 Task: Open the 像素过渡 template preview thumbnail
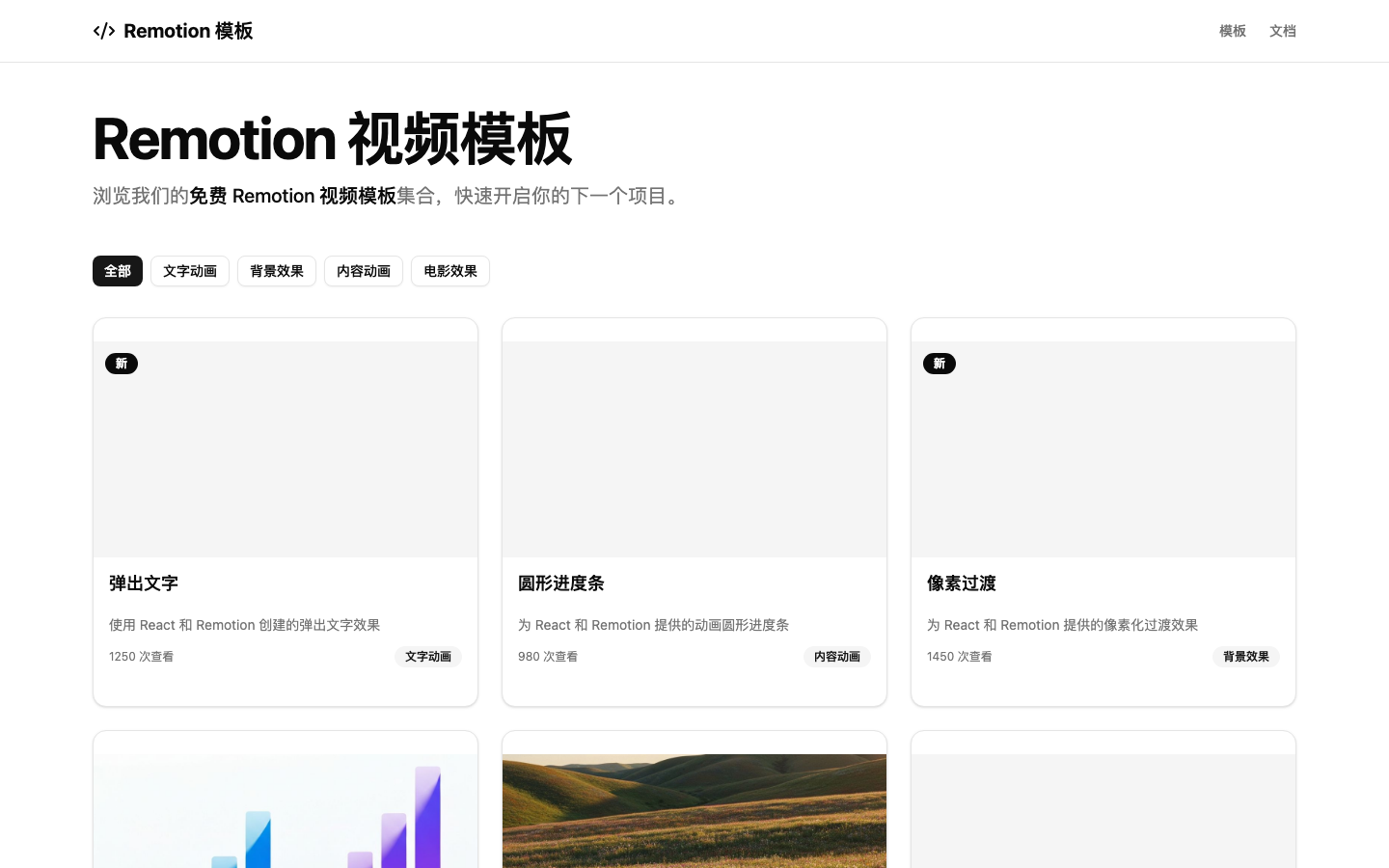(1103, 449)
